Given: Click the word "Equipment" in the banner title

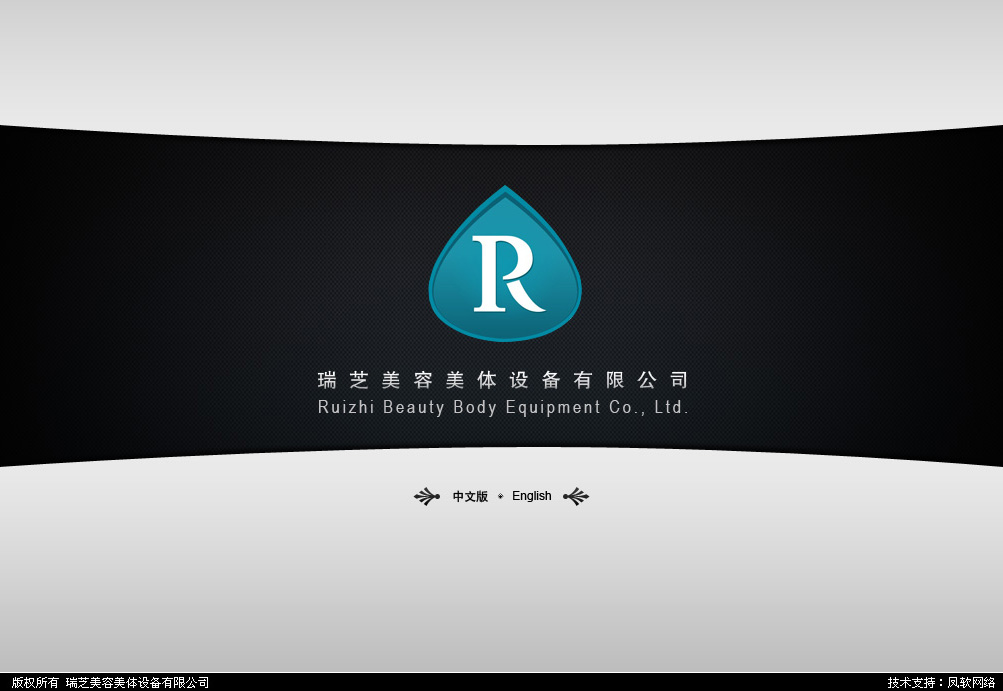Looking at the screenshot, I should 553,408.
